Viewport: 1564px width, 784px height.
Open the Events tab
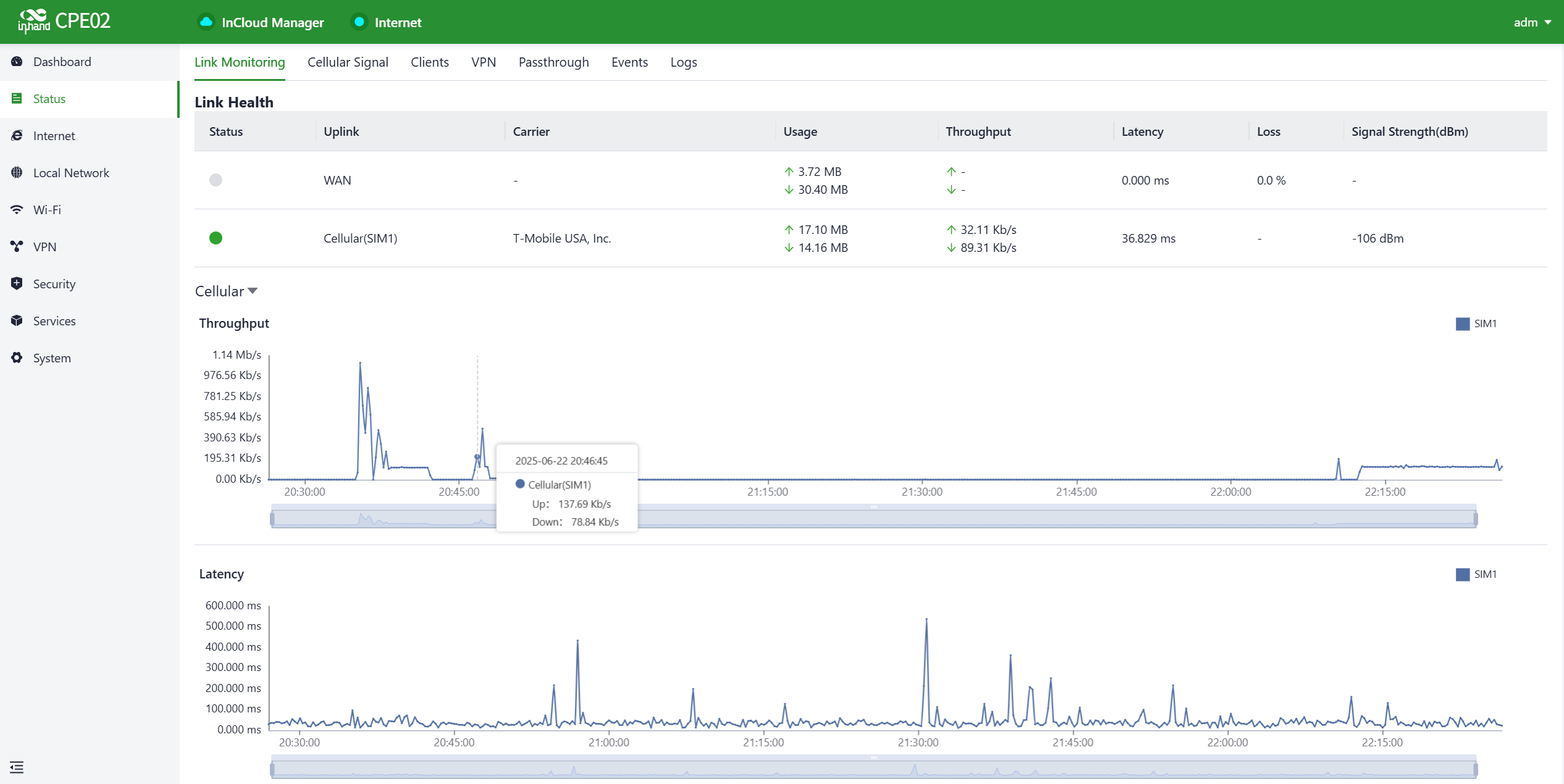pos(629,62)
